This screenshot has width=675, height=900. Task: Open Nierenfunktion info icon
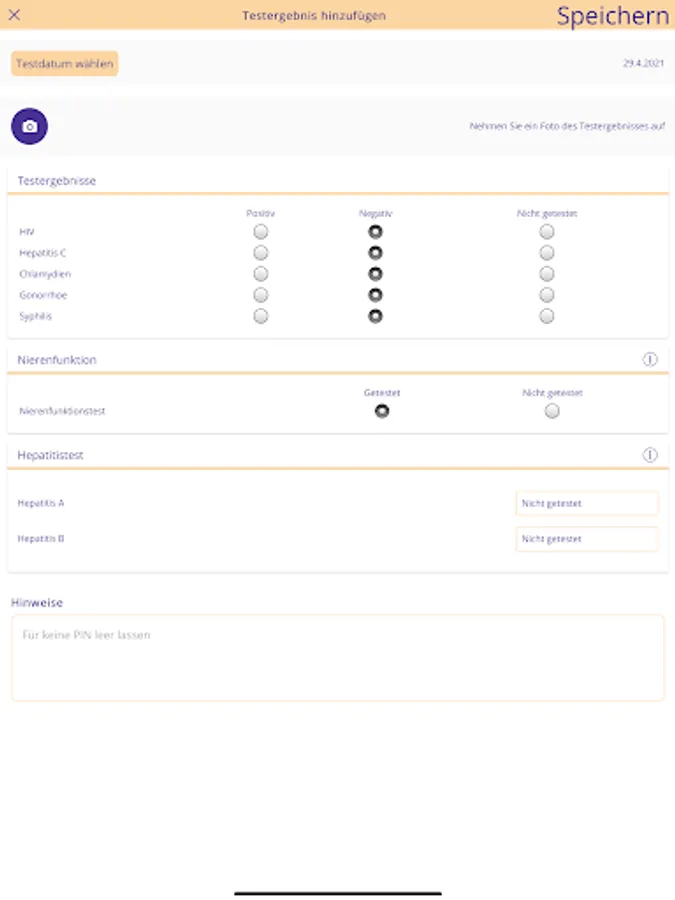click(650, 360)
